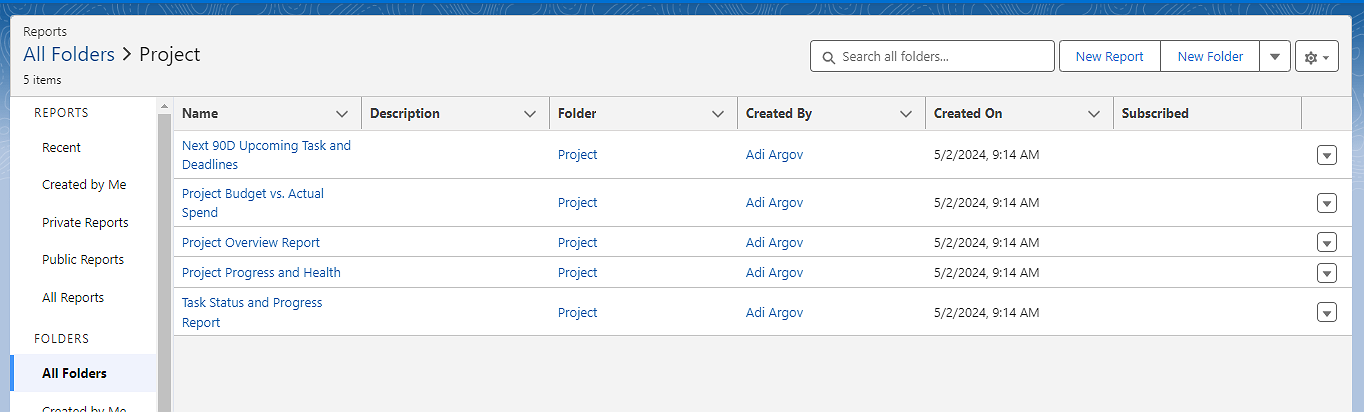Screen dimensions: 1364x412
Task: Click the New Folder button
Action: [1210, 57]
